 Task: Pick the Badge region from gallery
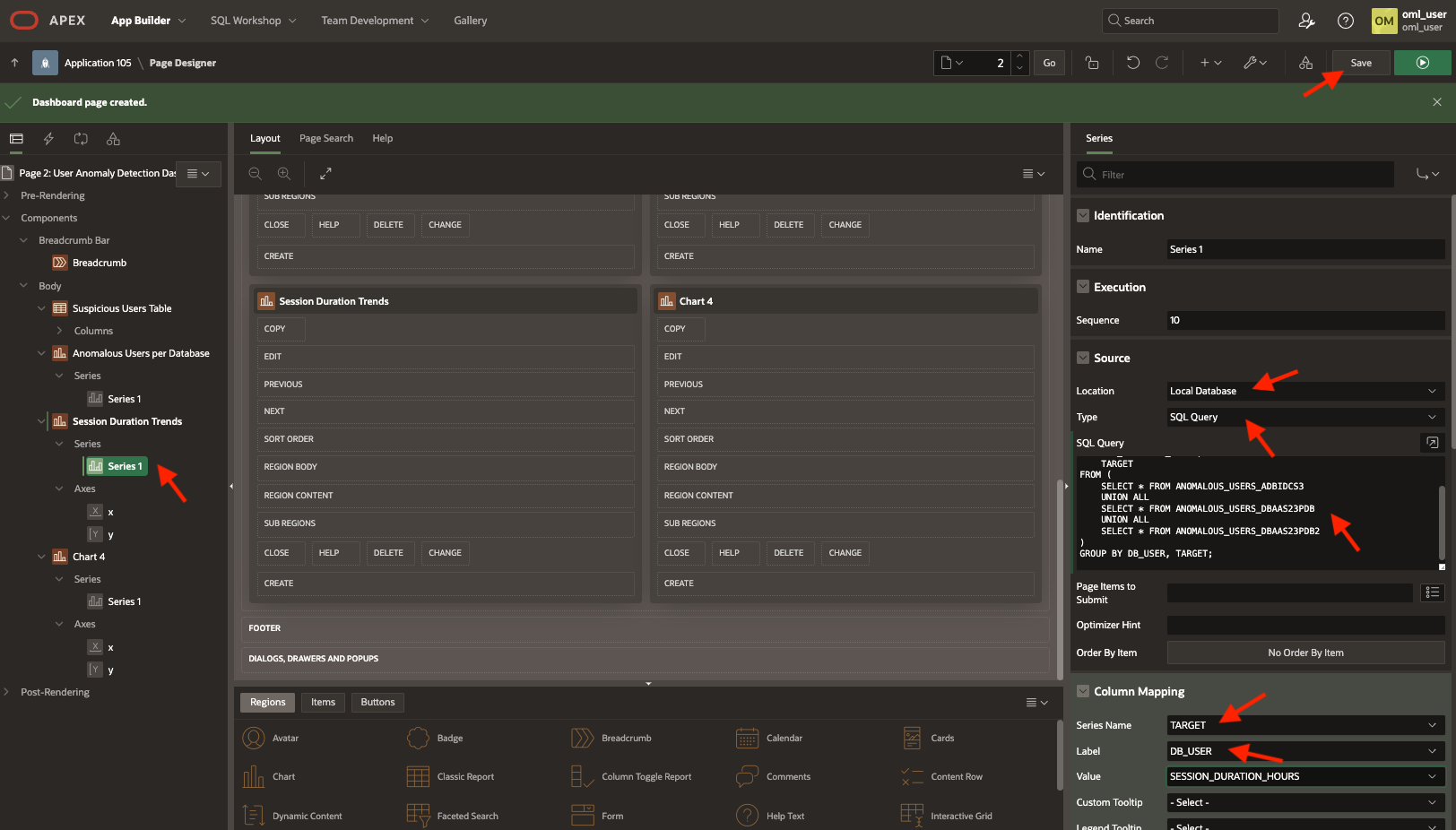coord(435,739)
